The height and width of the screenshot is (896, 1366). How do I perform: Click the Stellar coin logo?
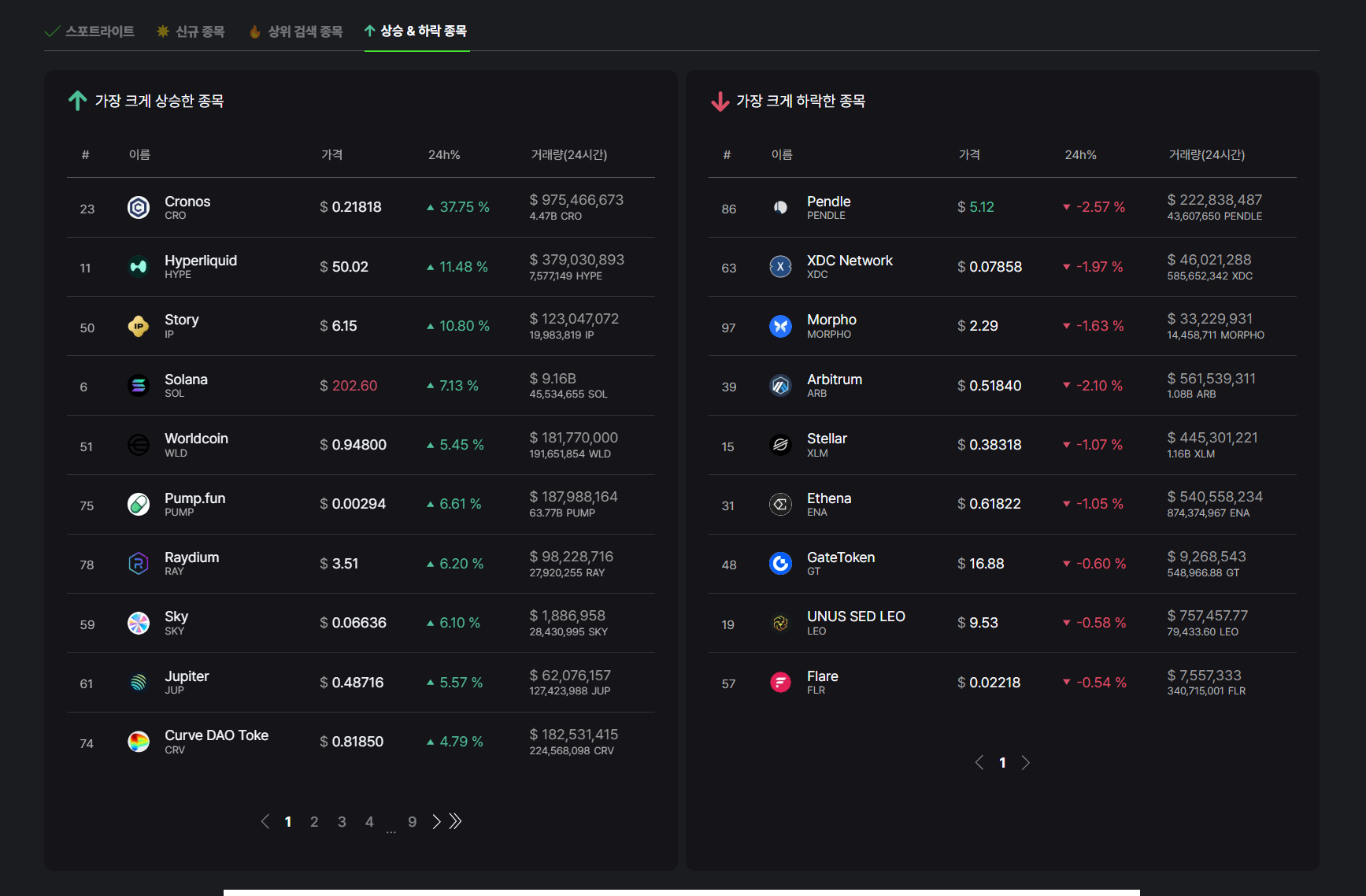(780, 445)
